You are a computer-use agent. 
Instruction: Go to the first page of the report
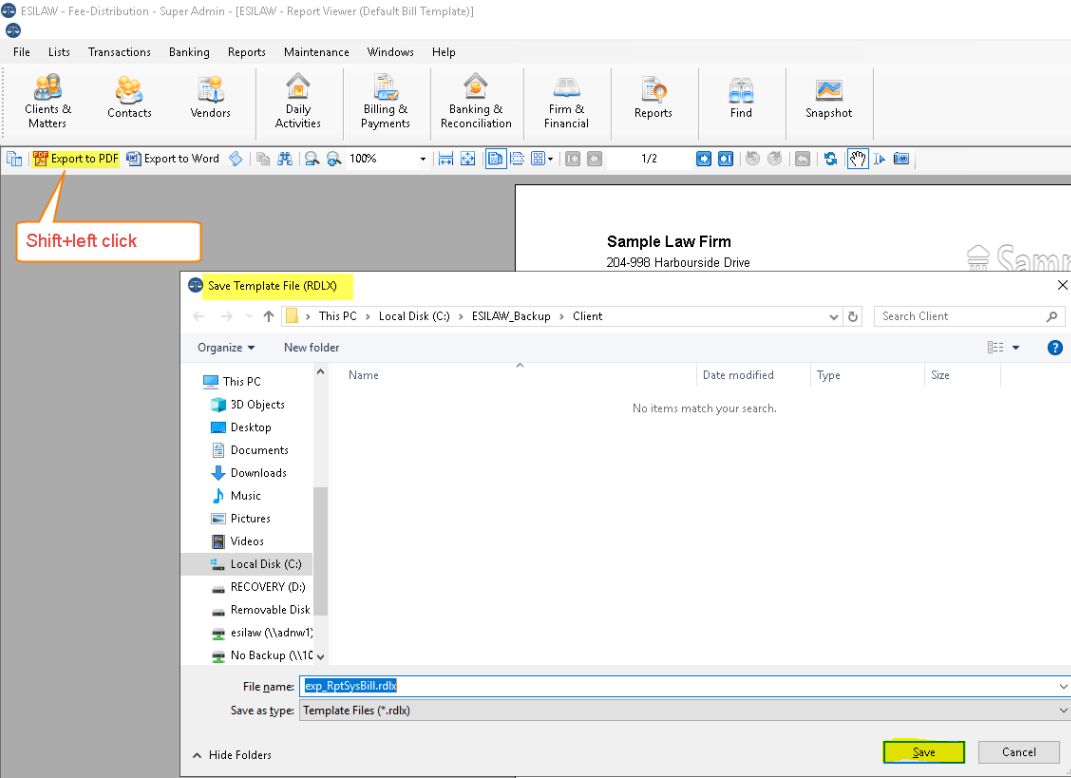(572, 158)
